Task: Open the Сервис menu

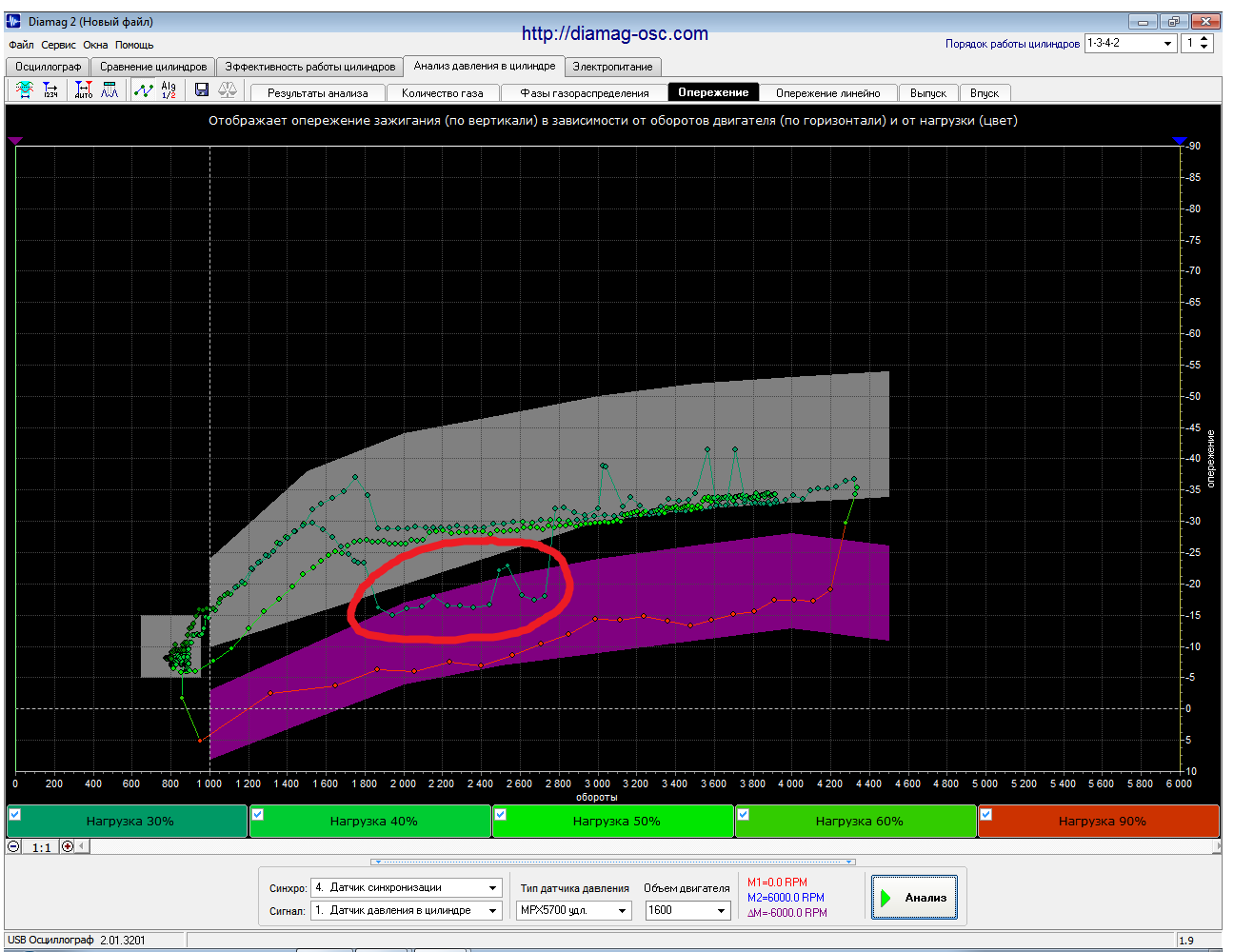Action: point(58,45)
